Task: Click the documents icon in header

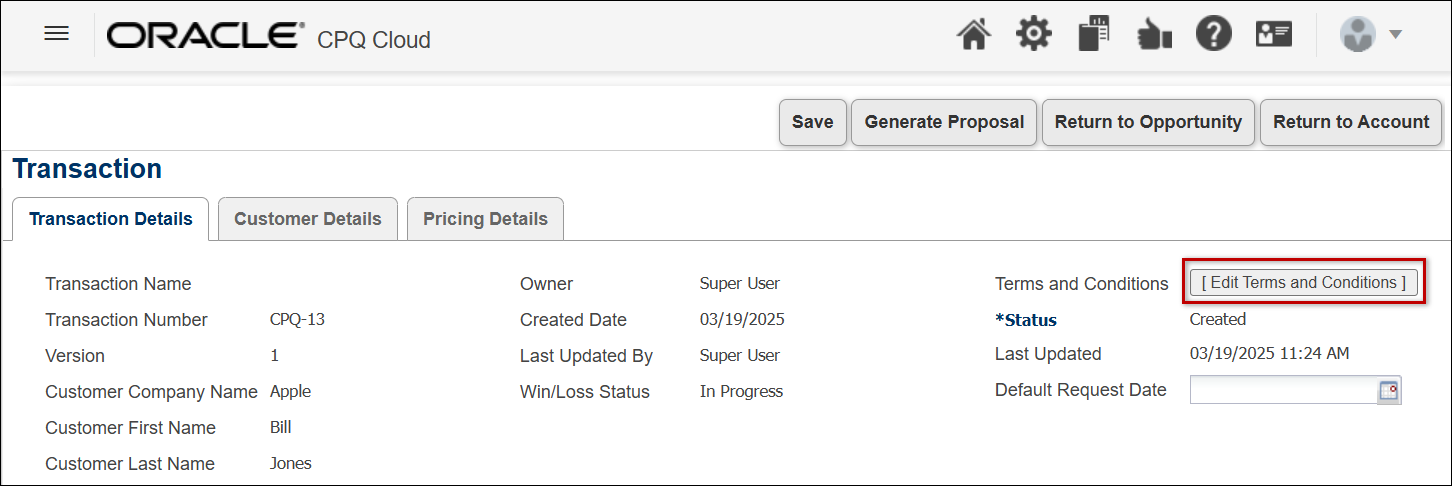Action: (1094, 35)
